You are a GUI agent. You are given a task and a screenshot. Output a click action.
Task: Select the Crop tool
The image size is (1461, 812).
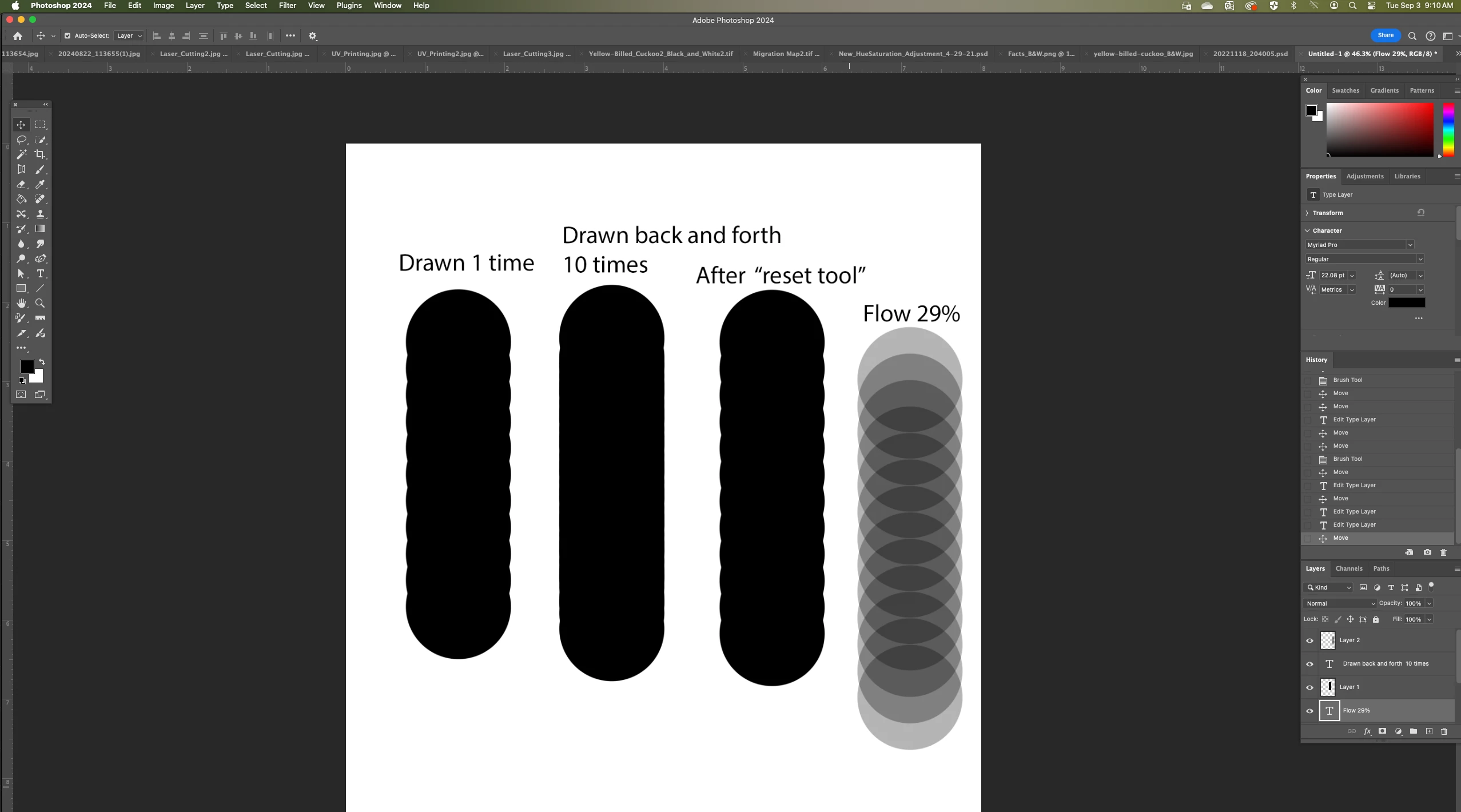click(x=40, y=154)
